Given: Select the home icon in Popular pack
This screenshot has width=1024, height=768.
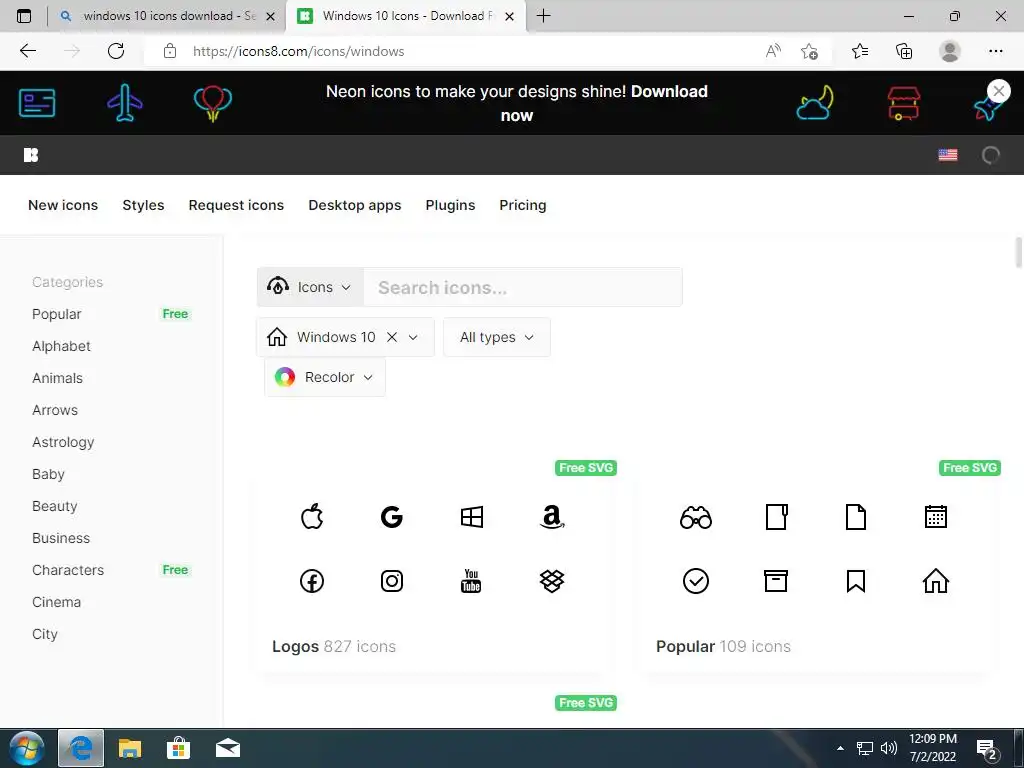Looking at the screenshot, I should tap(936, 581).
